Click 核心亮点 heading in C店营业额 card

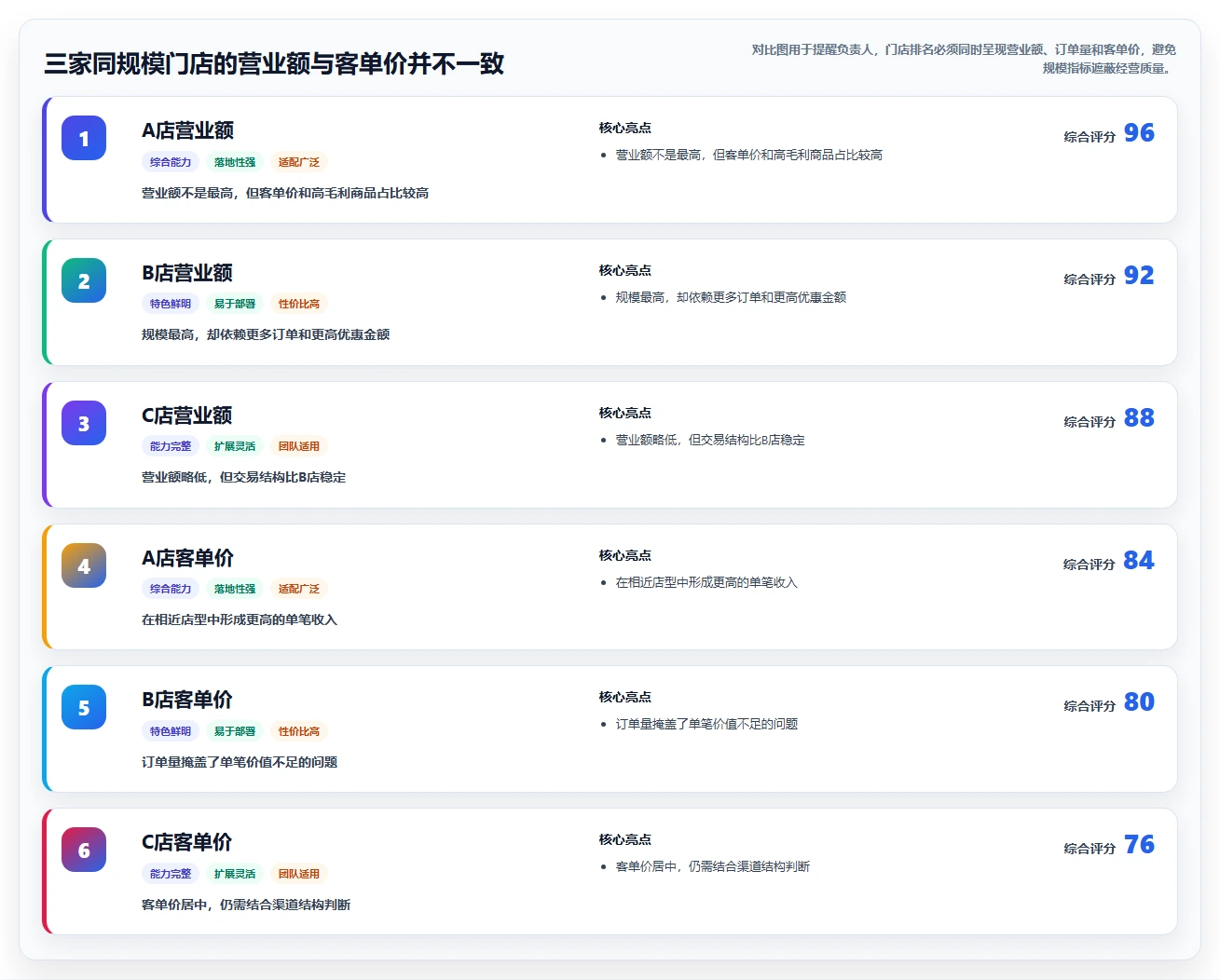tap(625, 413)
